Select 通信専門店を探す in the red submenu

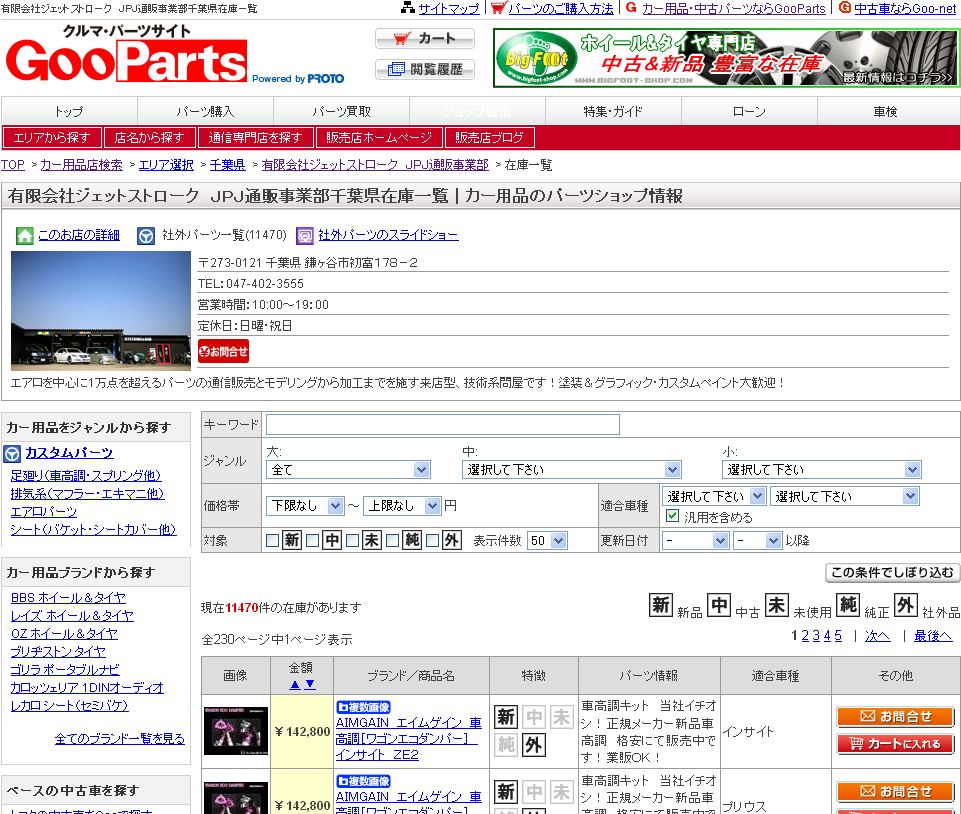256,138
